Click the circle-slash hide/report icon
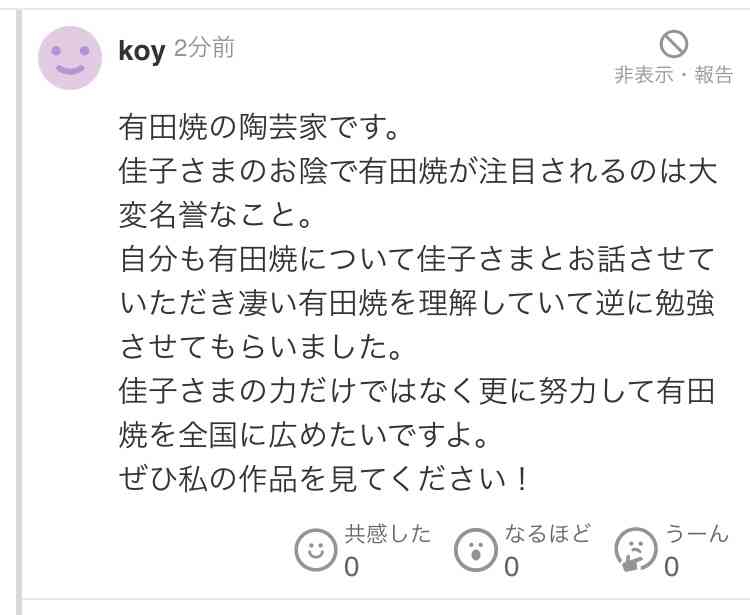Viewport: 750px width, 615px height. tap(673, 44)
